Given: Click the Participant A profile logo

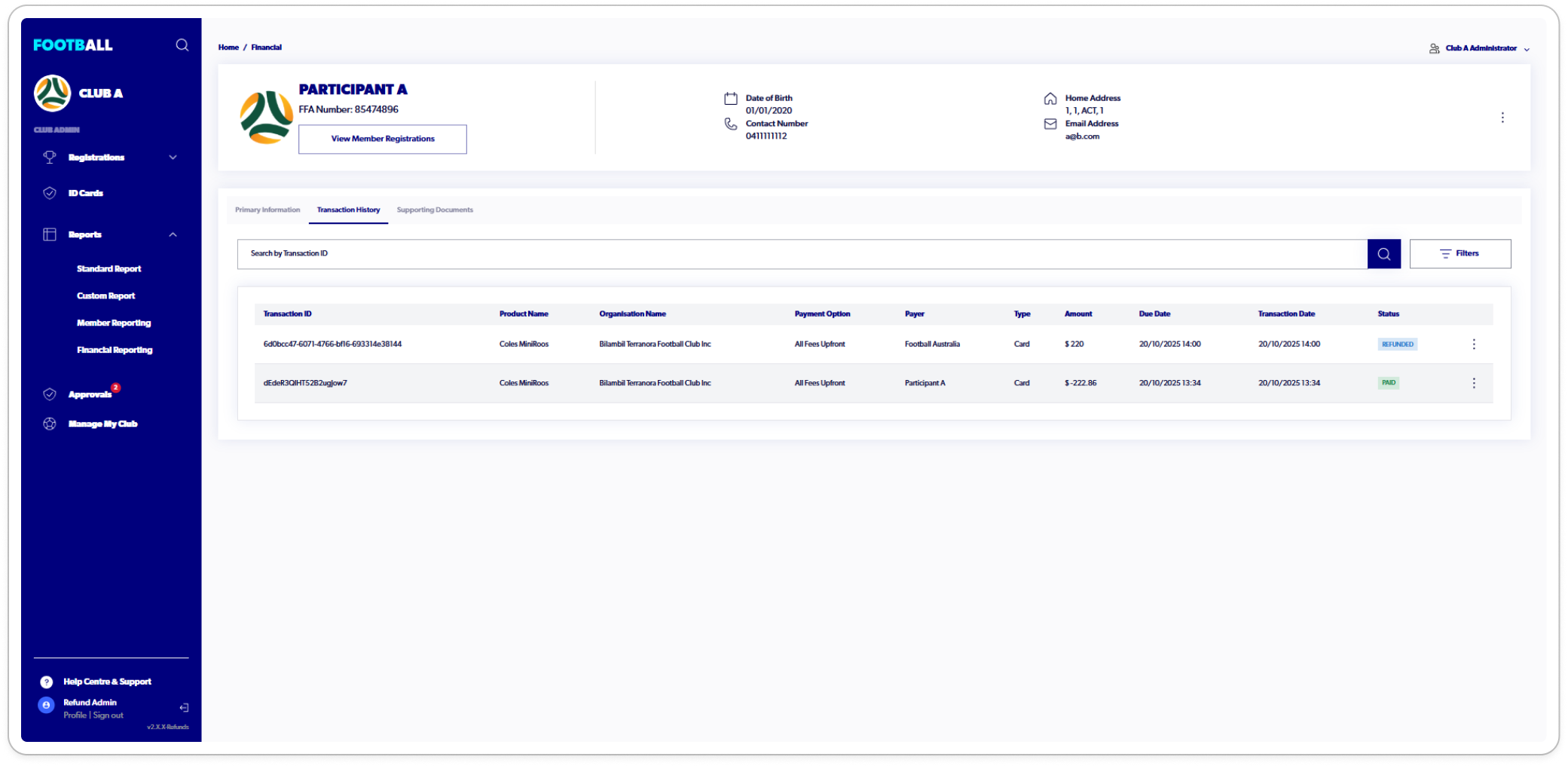Looking at the screenshot, I should pos(266,118).
